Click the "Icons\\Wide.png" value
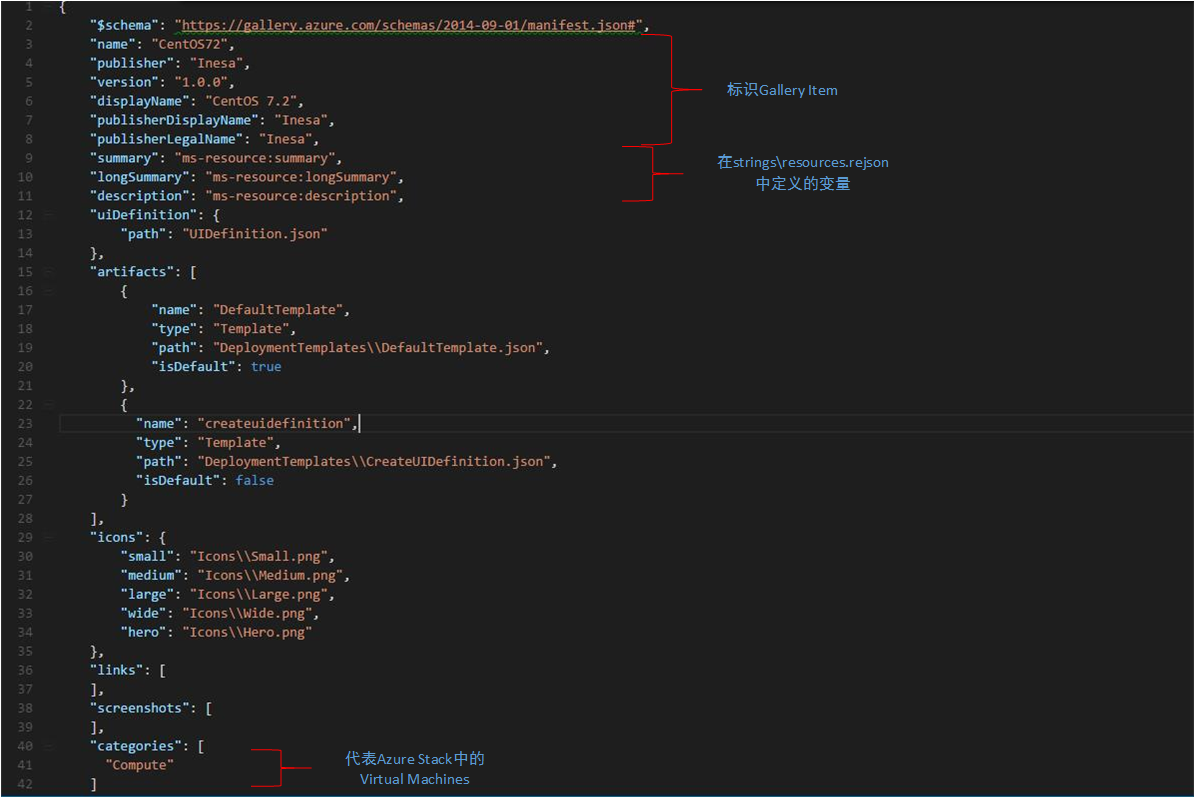Image resolution: width=1195 pixels, height=798 pixels. (247, 614)
